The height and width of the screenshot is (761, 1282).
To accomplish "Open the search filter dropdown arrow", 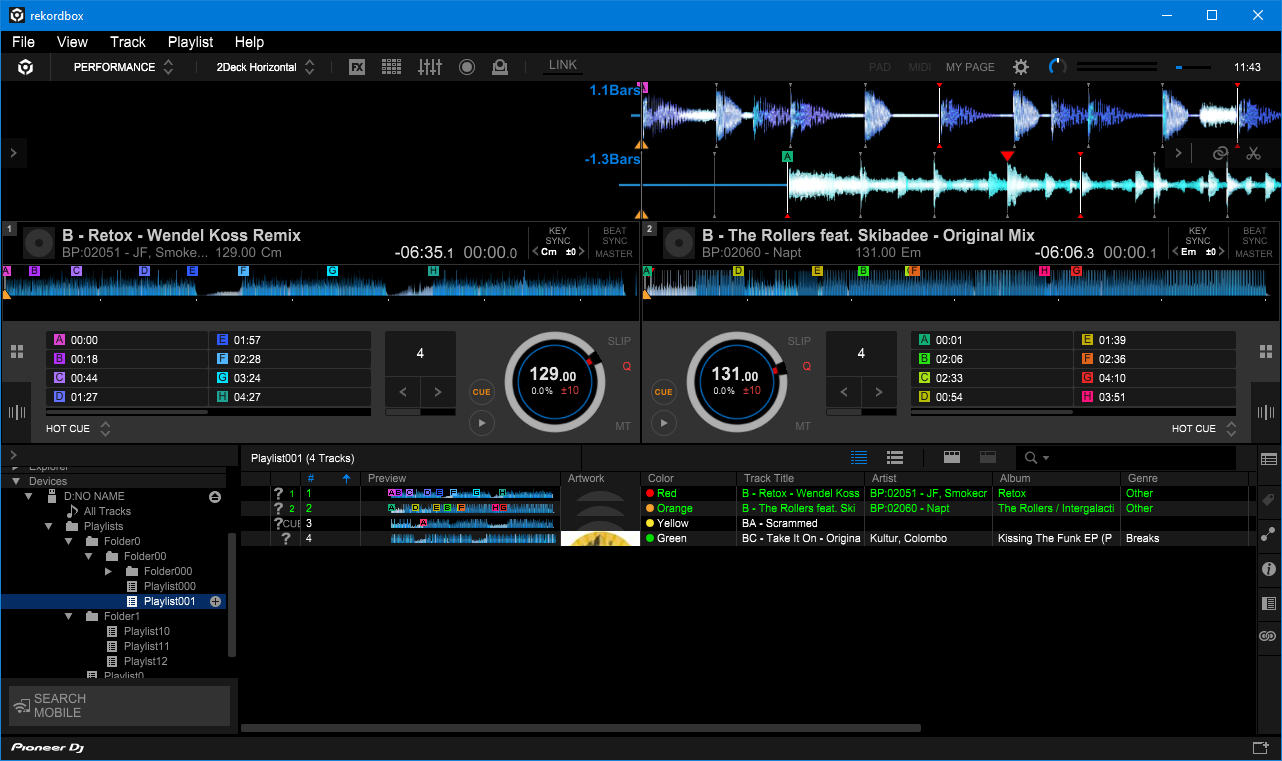I will 1045,458.
